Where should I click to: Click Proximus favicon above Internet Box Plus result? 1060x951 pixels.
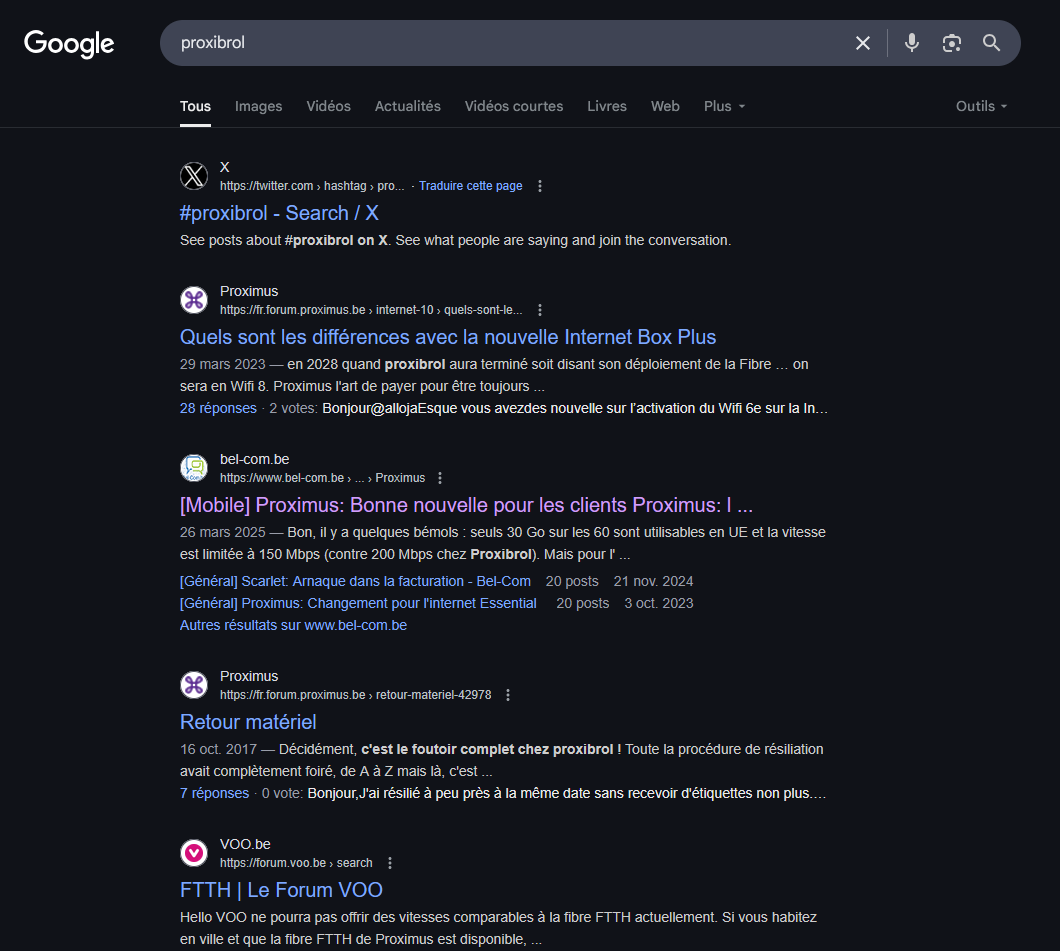[x=194, y=300]
